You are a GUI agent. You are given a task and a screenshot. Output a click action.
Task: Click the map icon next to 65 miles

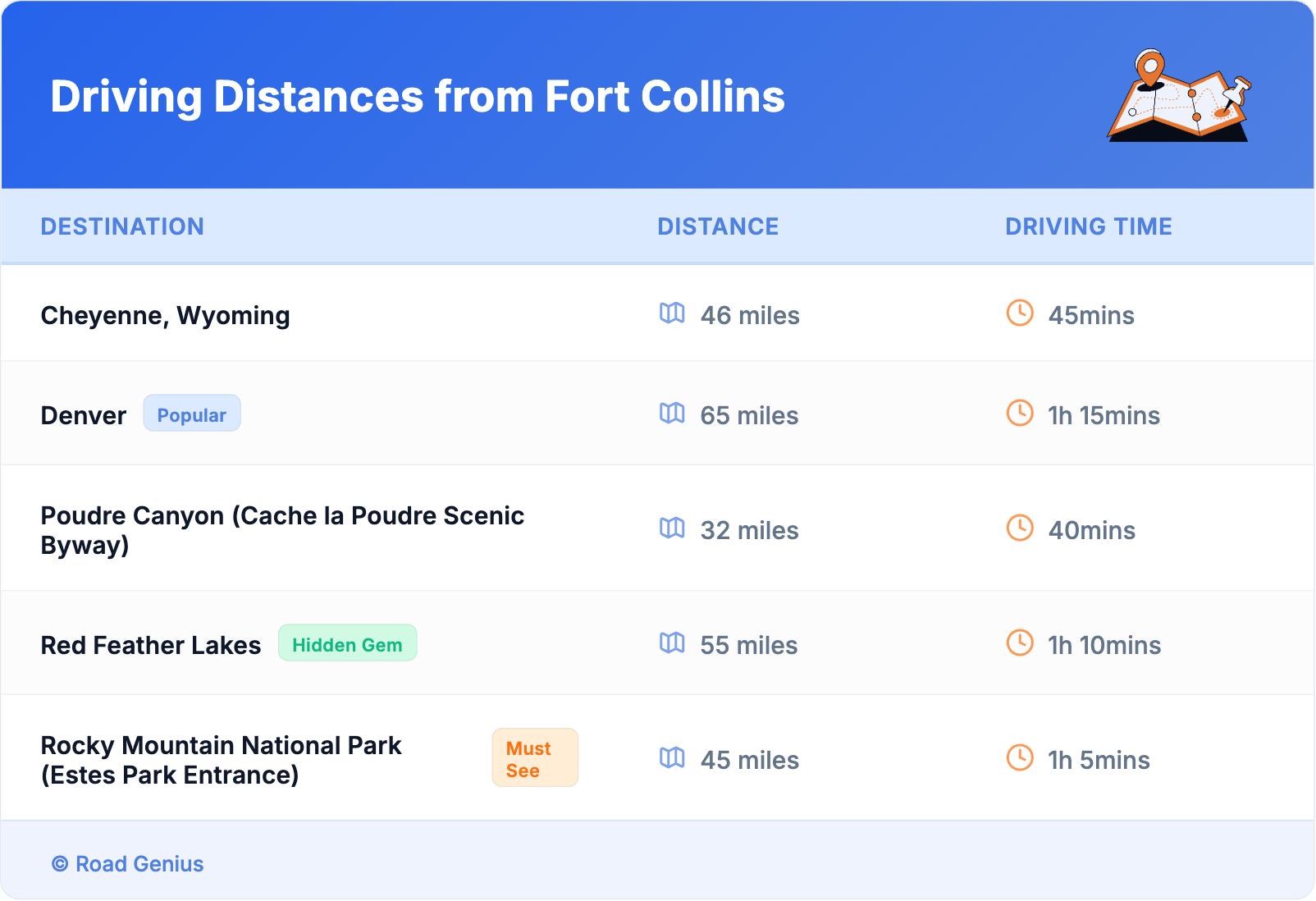tap(672, 414)
